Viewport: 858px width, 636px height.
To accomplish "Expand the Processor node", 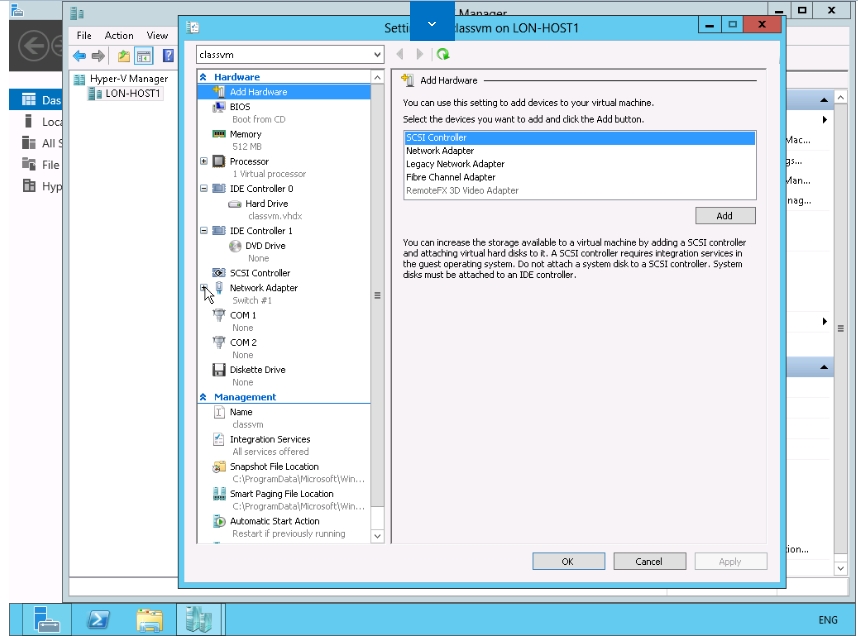I will point(204,161).
